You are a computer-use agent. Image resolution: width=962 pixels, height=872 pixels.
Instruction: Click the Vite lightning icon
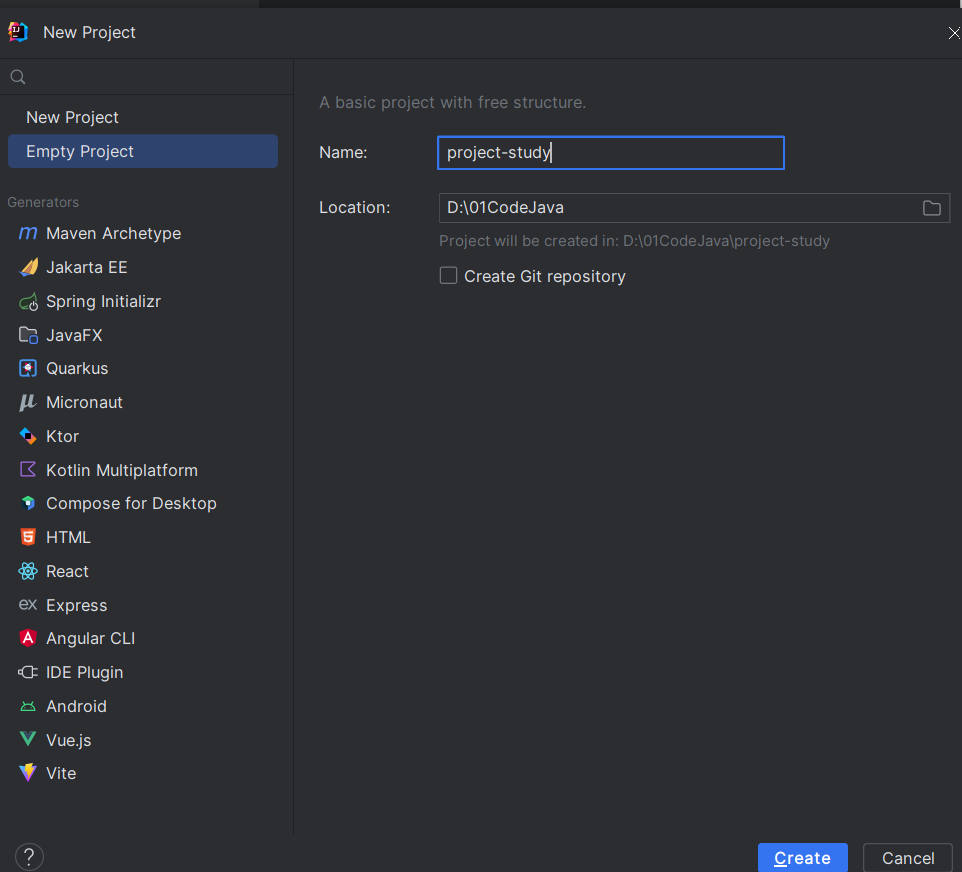(28, 773)
